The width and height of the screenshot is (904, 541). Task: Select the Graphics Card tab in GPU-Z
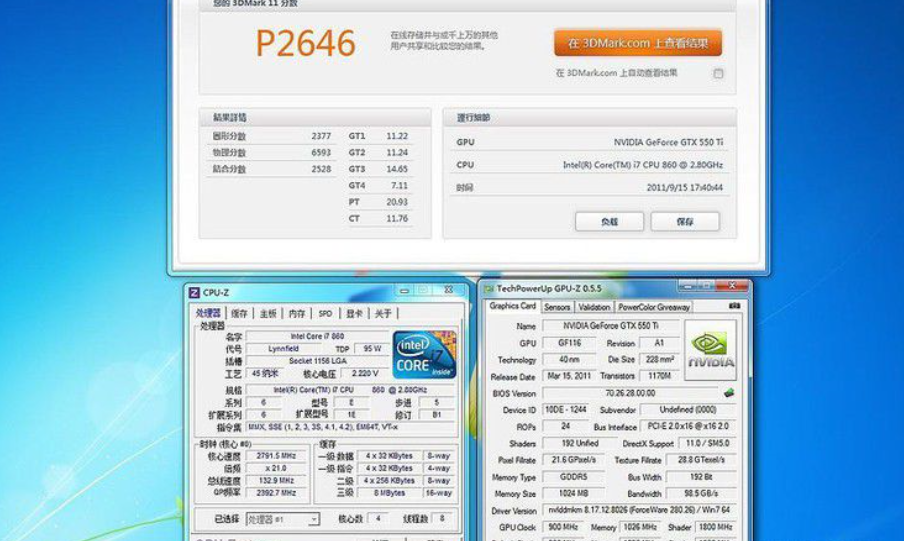tap(513, 306)
